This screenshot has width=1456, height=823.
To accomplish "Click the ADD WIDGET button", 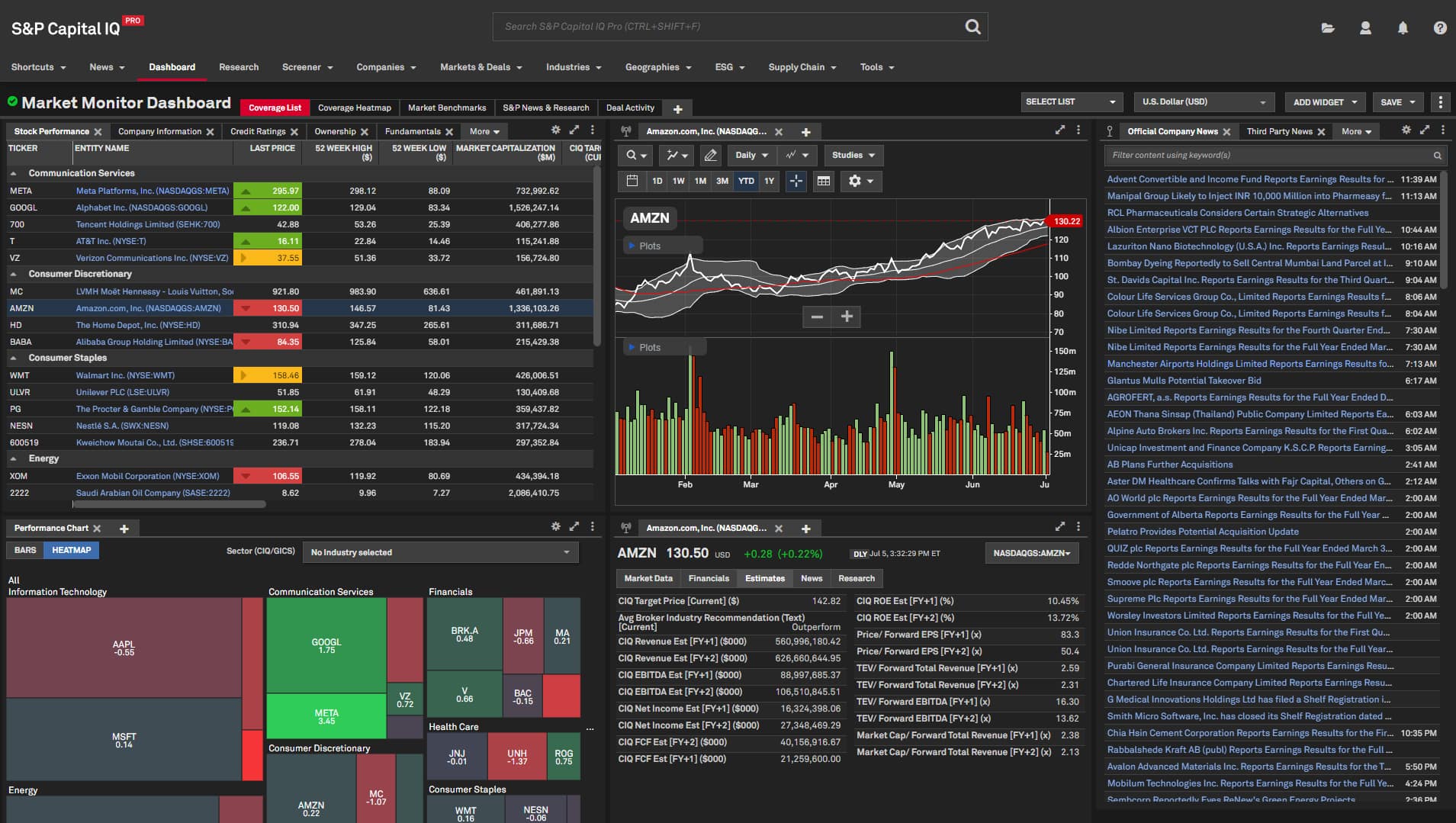I will pyautogui.click(x=1324, y=102).
